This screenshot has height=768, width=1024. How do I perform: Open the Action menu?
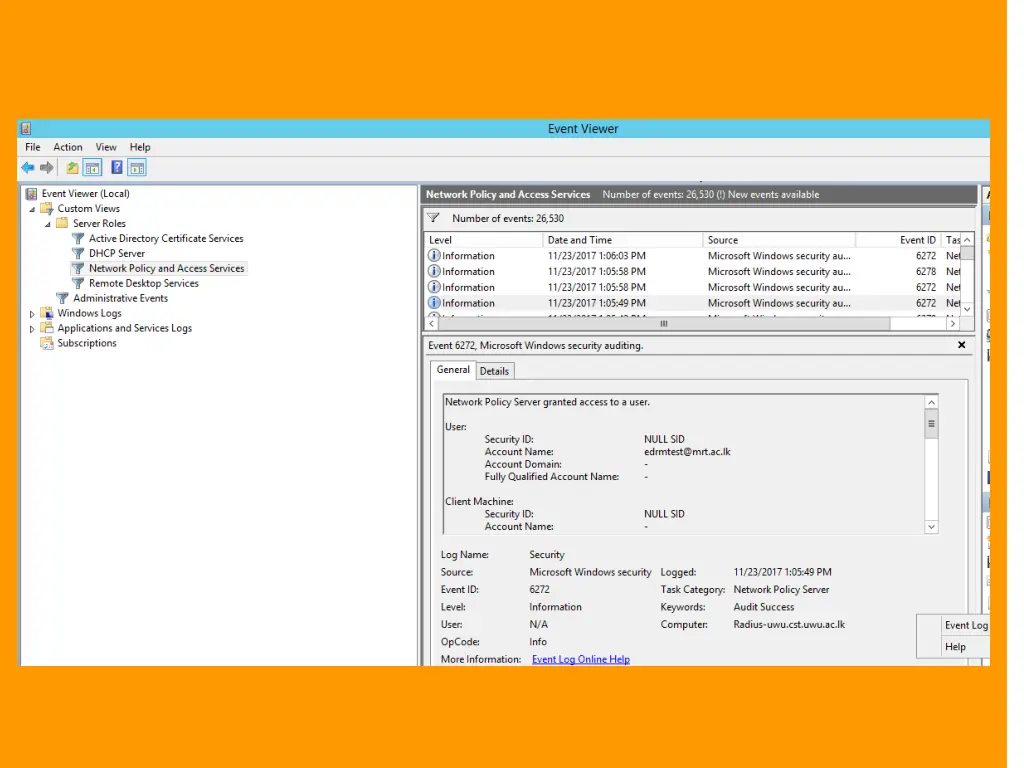click(68, 147)
